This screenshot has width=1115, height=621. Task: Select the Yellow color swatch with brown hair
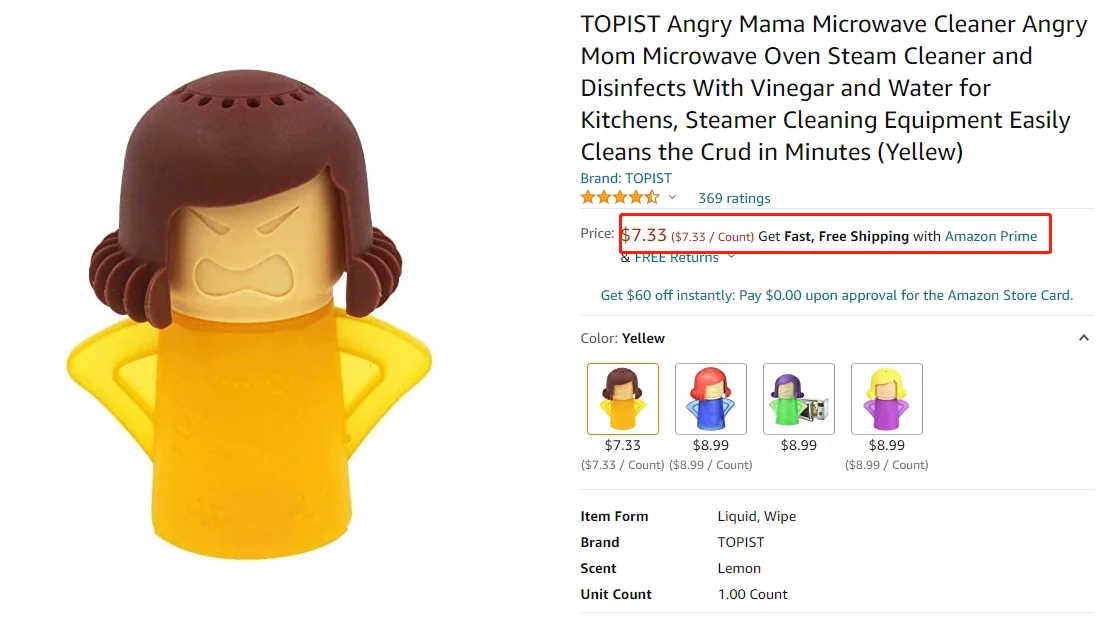click(x=622, y=398)
